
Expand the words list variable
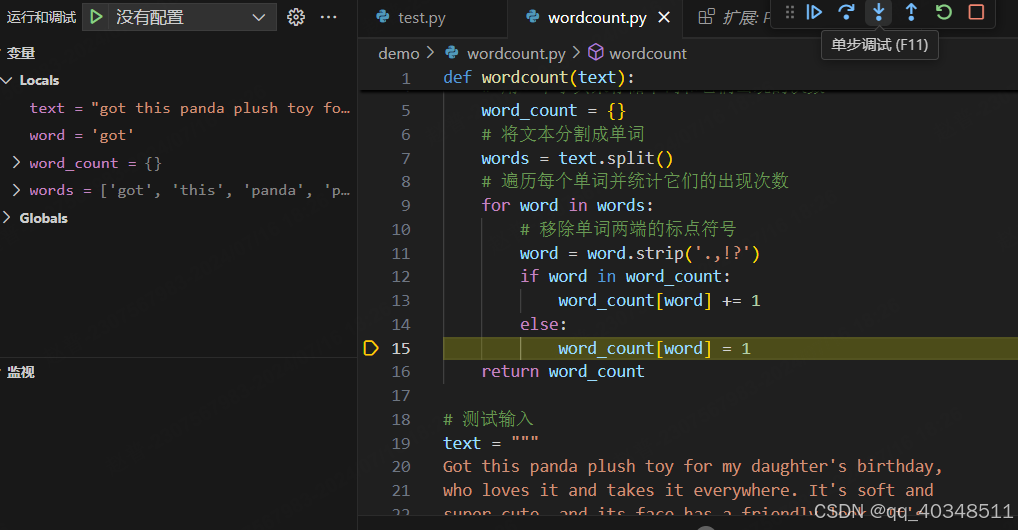(17, 190)
